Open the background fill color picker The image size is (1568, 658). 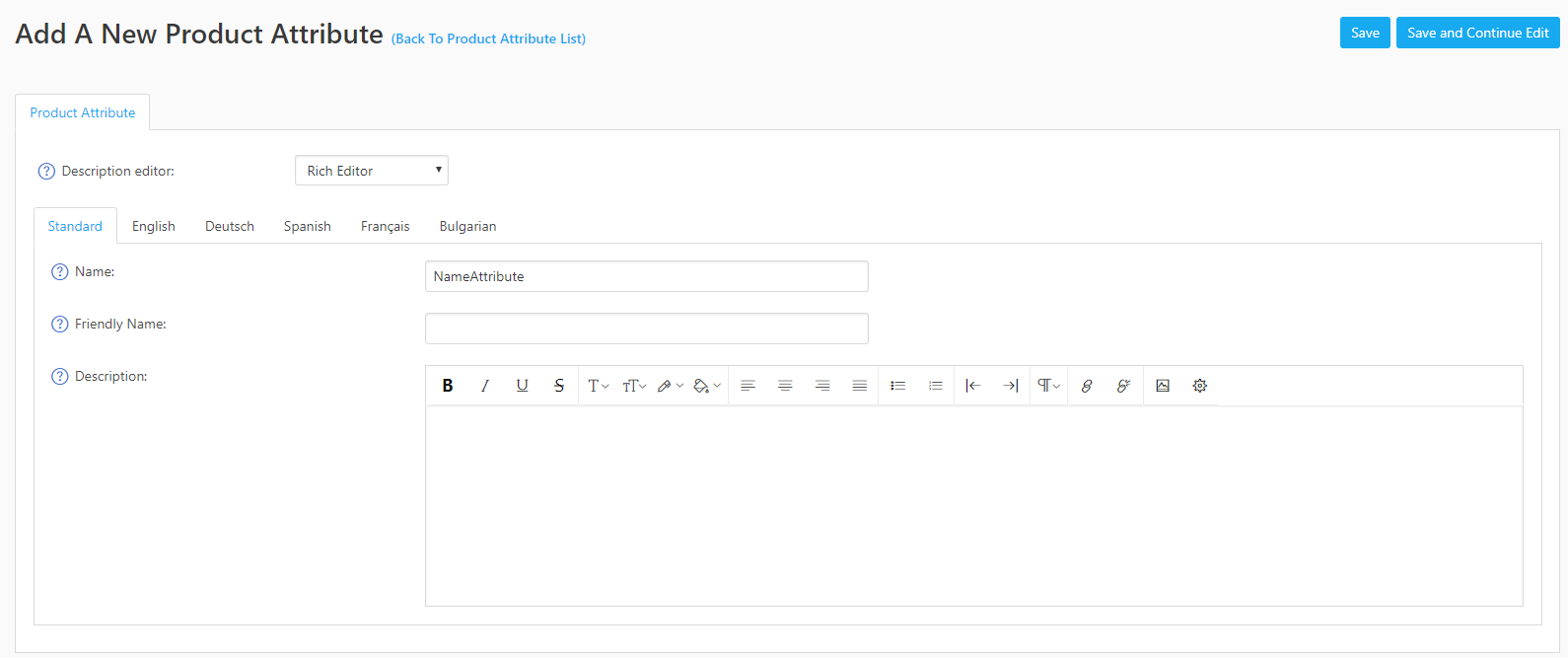(707, 386)
